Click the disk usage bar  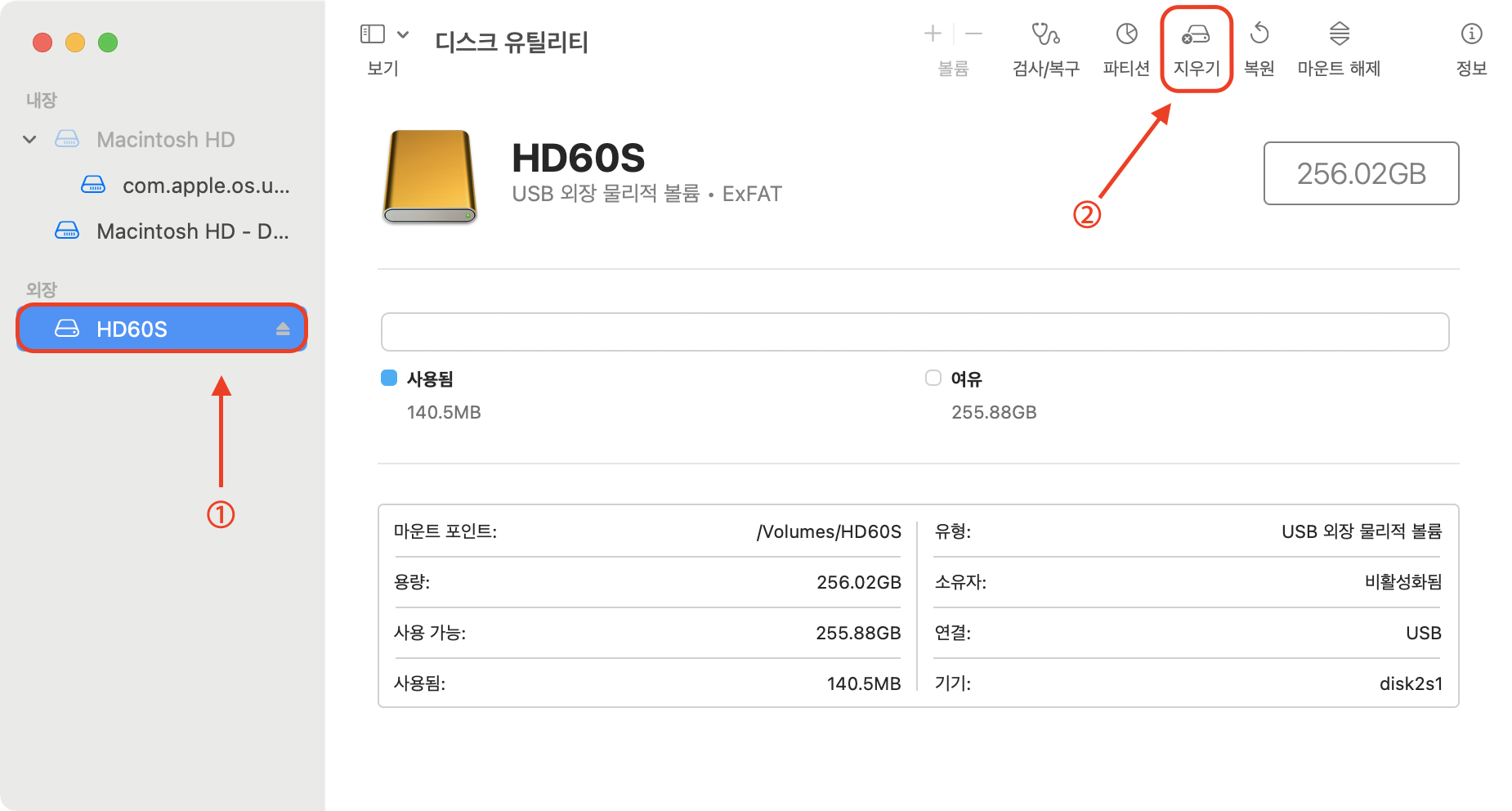click(915, 332)
